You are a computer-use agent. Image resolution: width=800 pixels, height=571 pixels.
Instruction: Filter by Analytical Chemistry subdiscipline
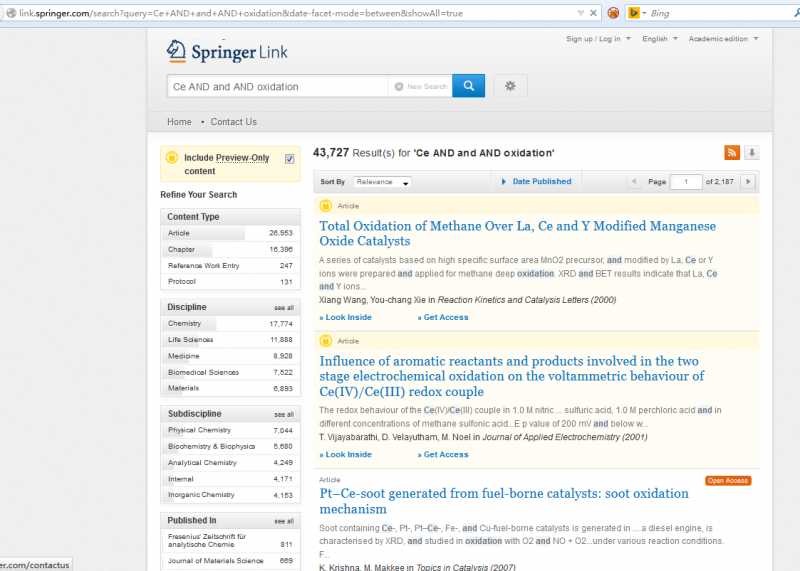pos(230,462)
